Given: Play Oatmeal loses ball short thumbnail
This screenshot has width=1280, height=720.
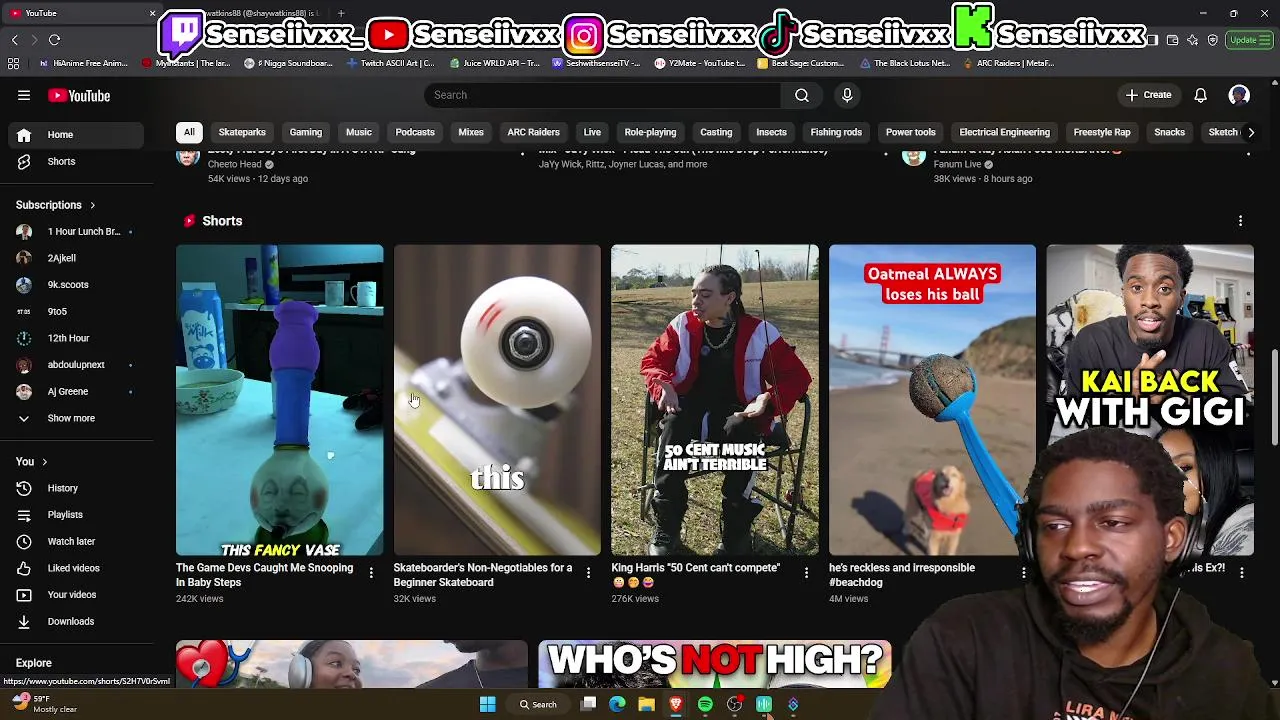Looking at the screenshot, I should point(932,400).
